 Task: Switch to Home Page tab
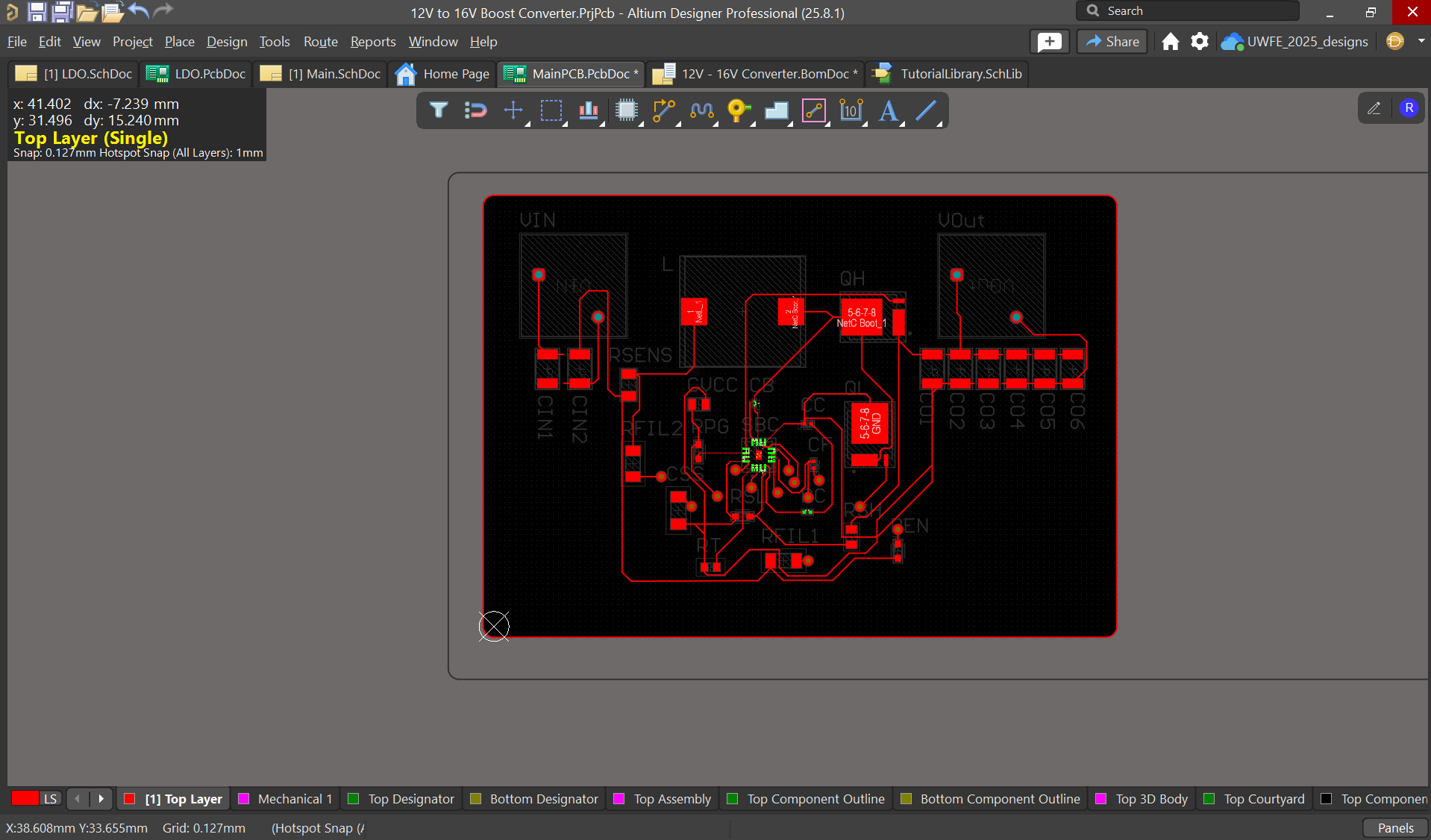click(442, 74)
